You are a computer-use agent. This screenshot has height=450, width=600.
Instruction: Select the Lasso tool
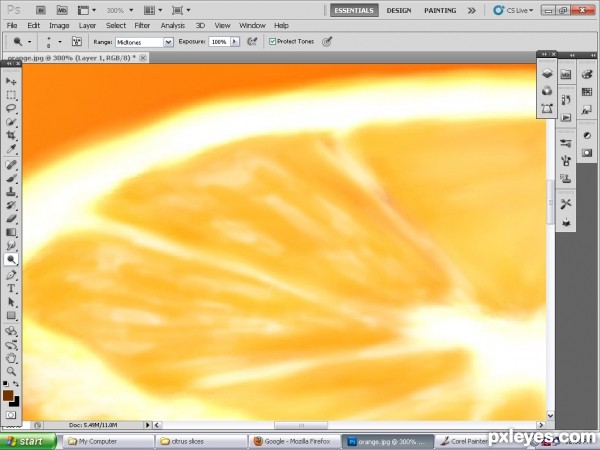click(11, 108)
